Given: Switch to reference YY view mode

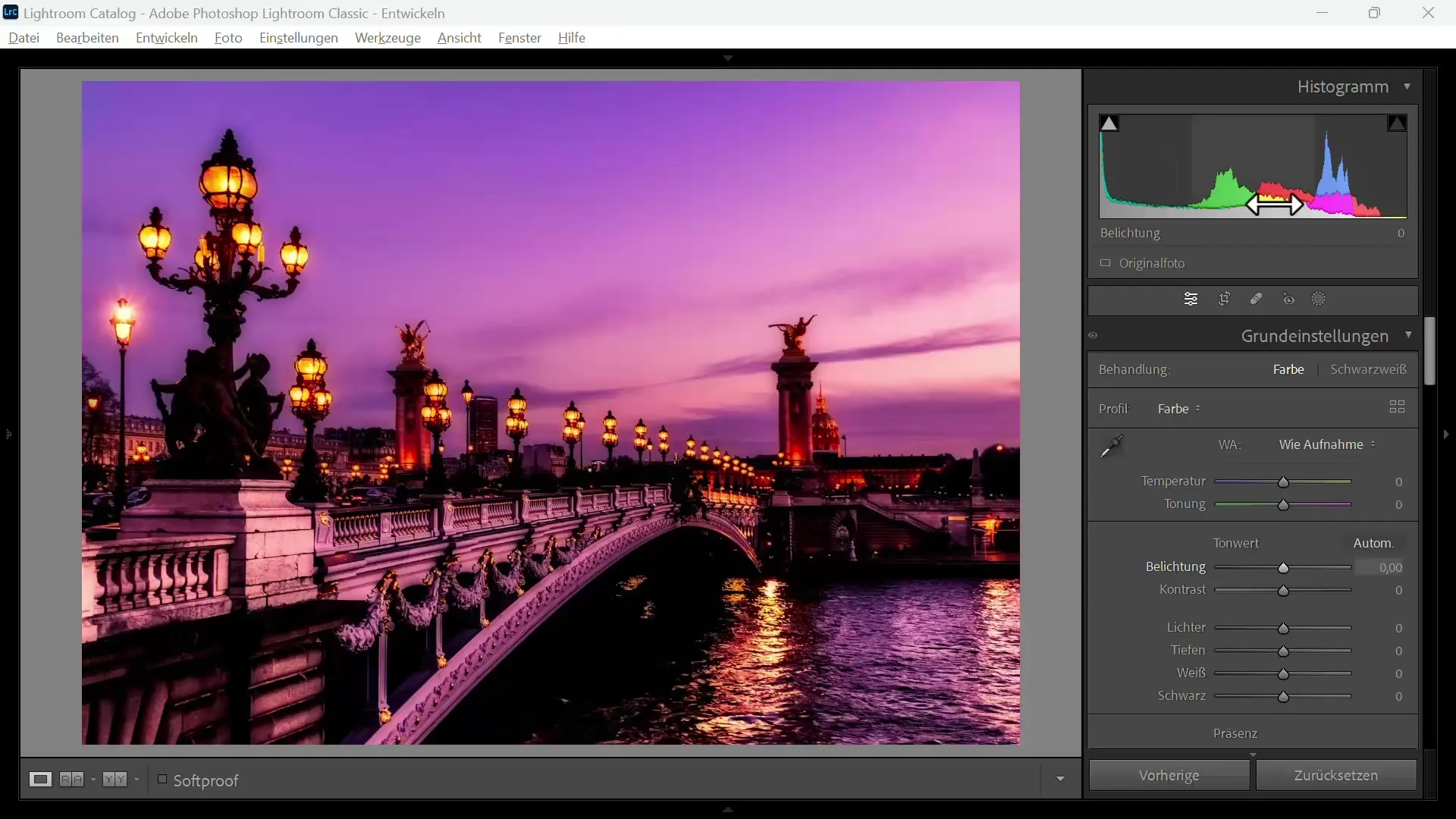Looking at the screenshot, I should 115,780.
